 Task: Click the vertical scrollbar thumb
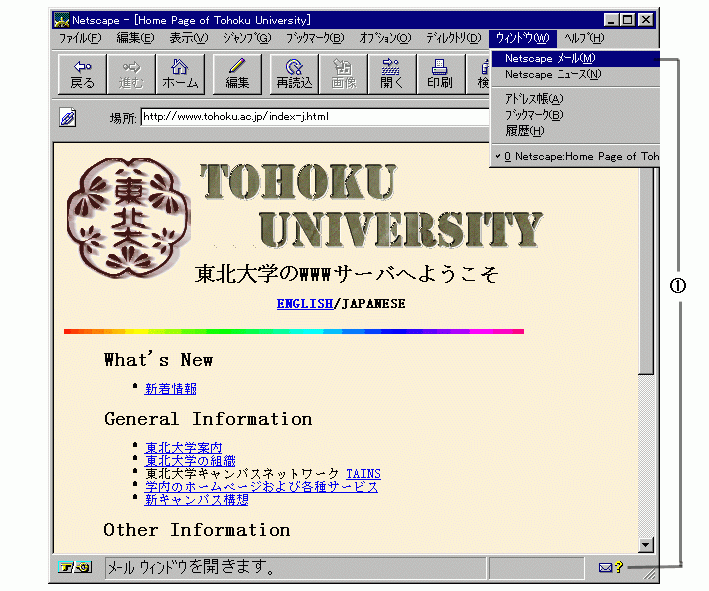(x=646, y=270)
